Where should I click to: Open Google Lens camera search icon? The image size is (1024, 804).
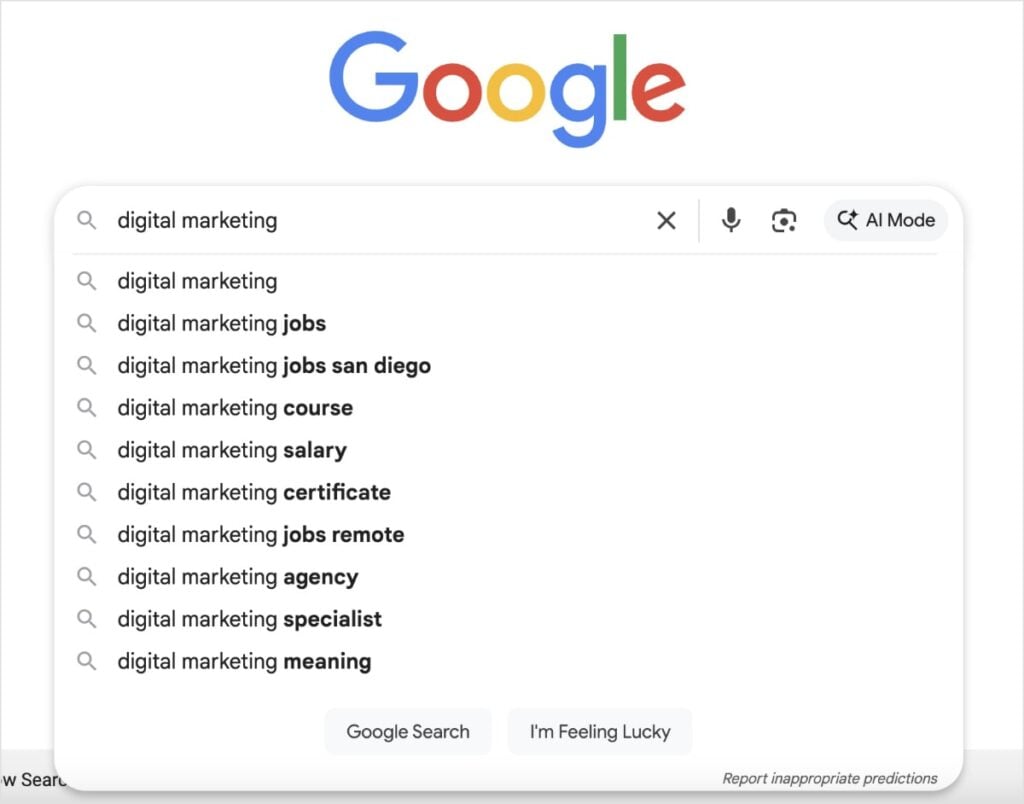pyautogui.click(x=784, y=220)
